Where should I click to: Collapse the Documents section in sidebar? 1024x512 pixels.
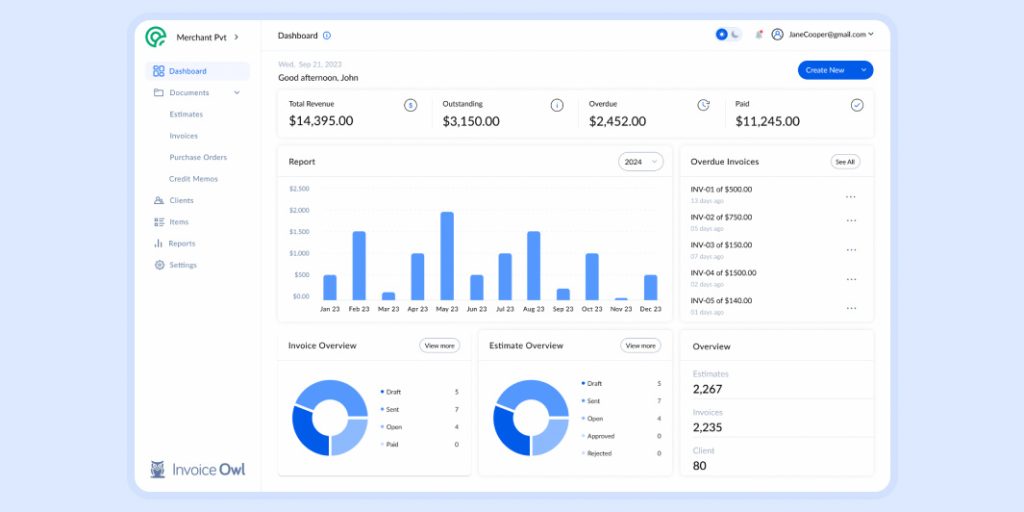coord(237,93)
